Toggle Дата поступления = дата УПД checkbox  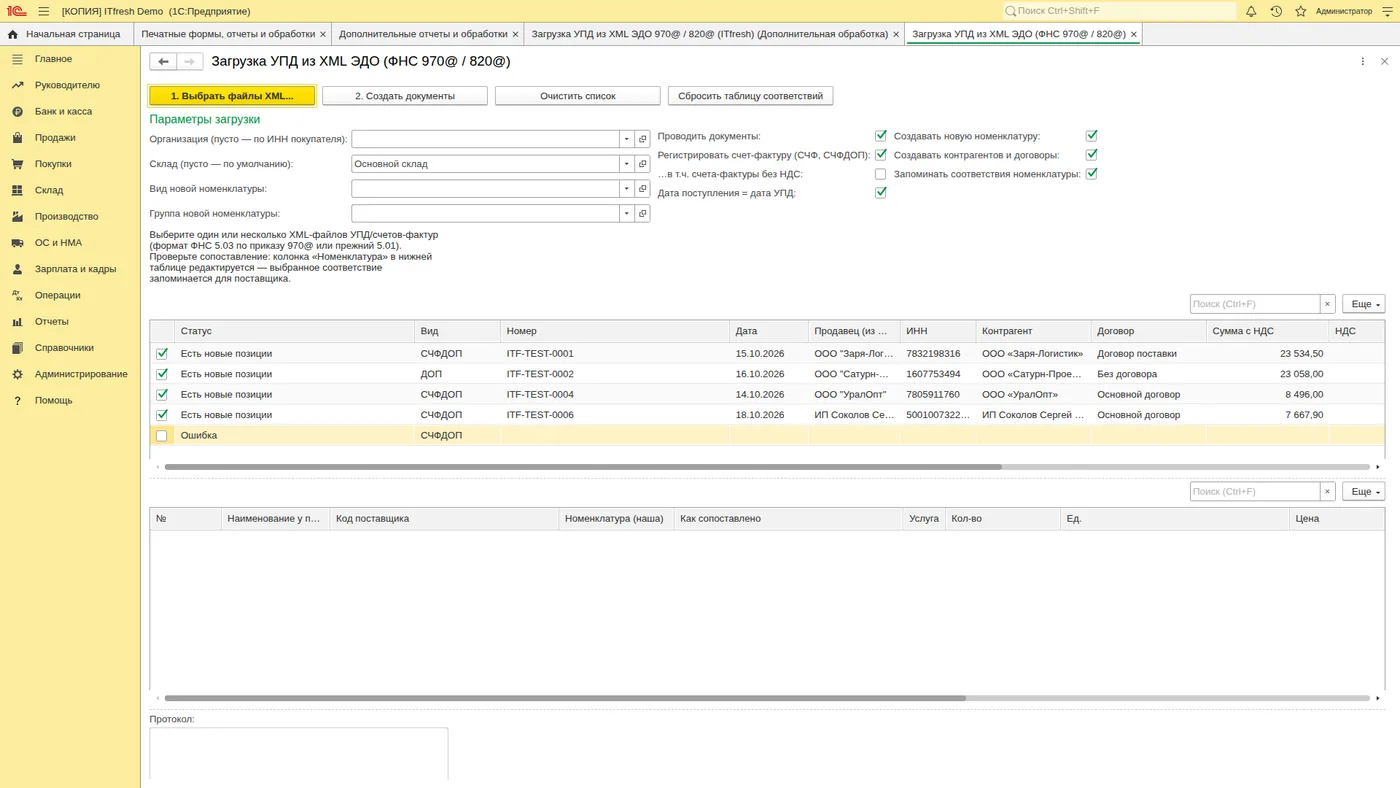(881, 193)
